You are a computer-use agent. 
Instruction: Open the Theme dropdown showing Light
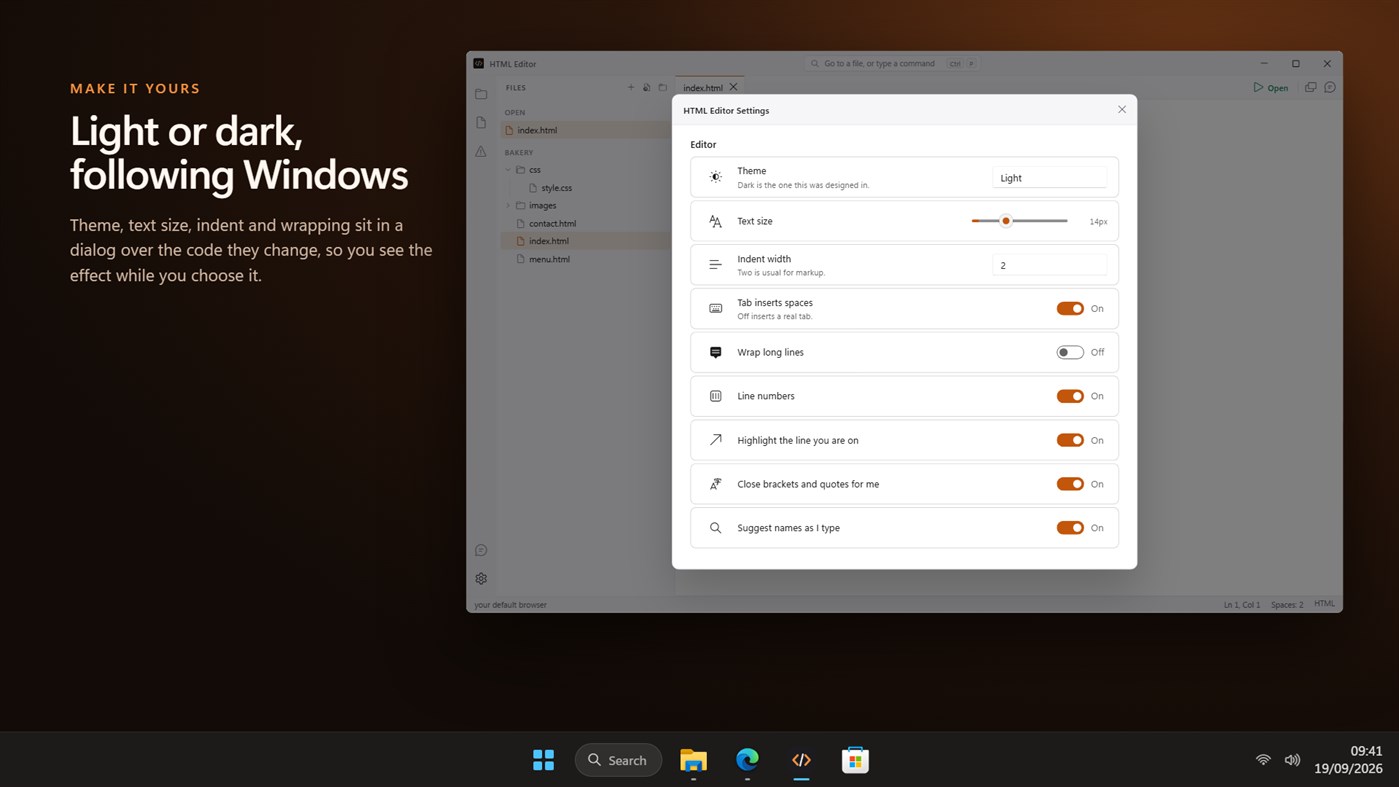[x=1049, y=178]
